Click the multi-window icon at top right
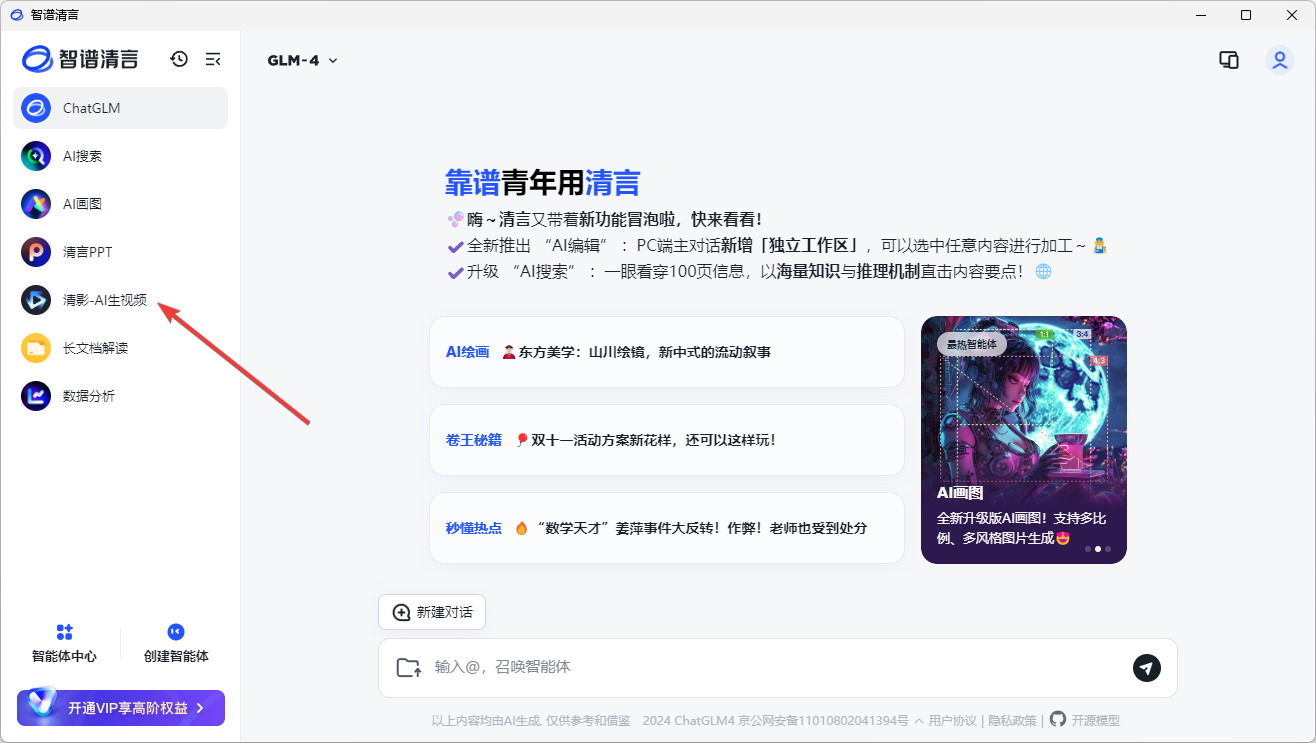 (x=1229, y=60)
